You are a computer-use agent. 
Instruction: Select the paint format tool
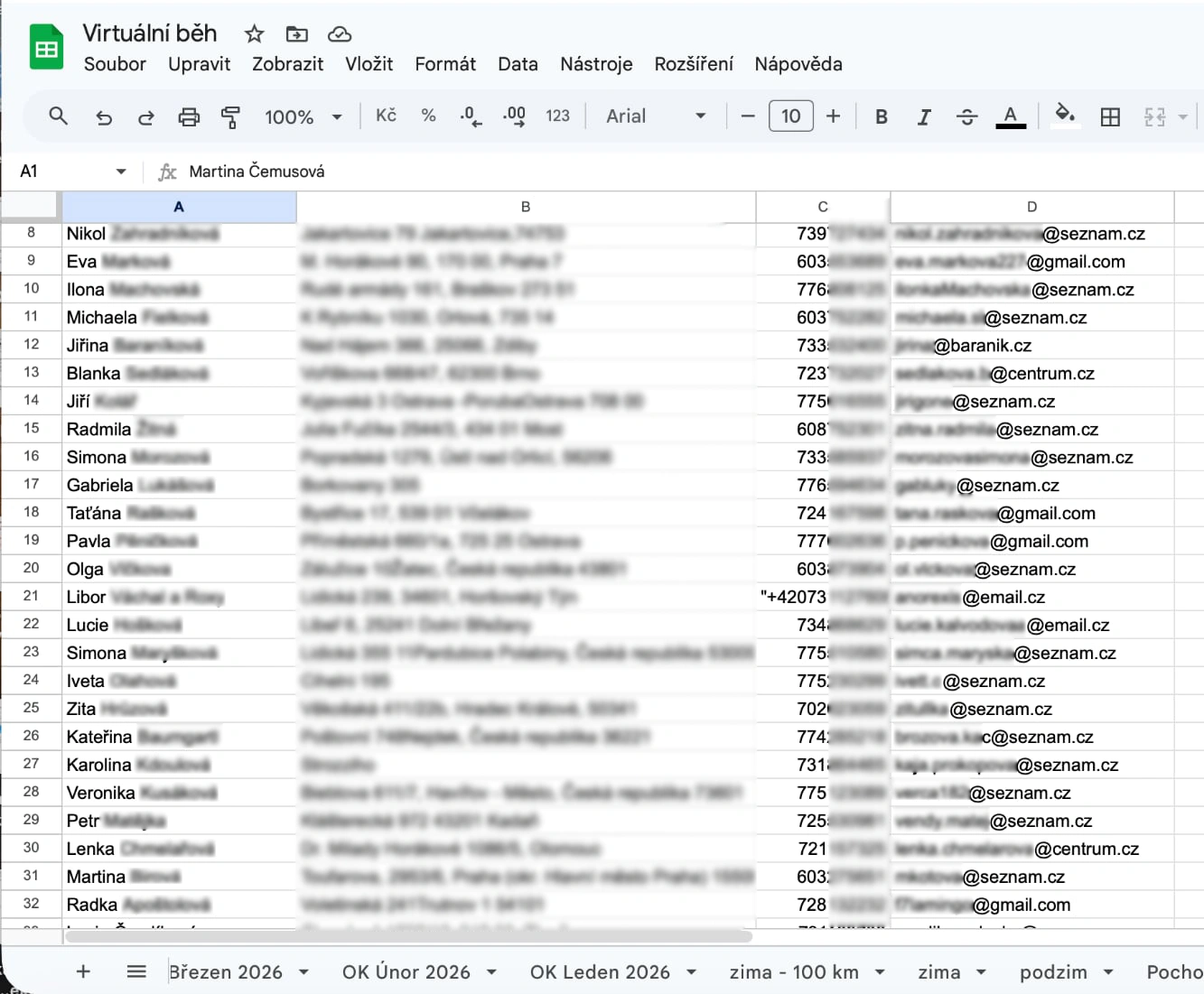click(230, 116)
